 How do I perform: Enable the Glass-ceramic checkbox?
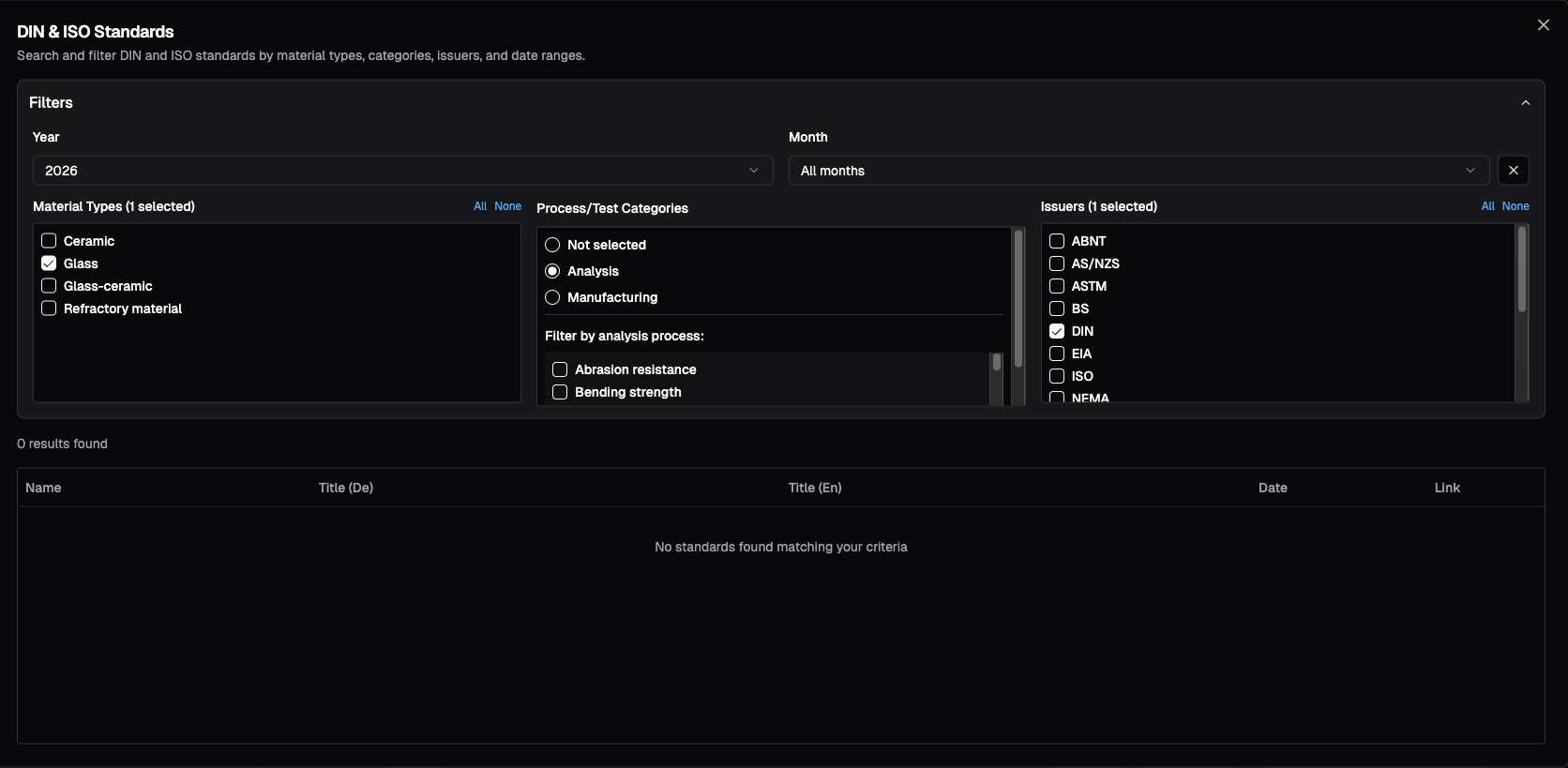coord(50,286)
